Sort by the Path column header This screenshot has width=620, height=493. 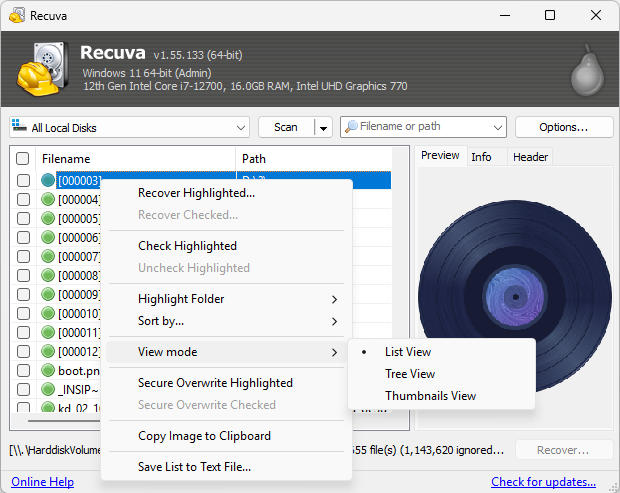(314, 159)
